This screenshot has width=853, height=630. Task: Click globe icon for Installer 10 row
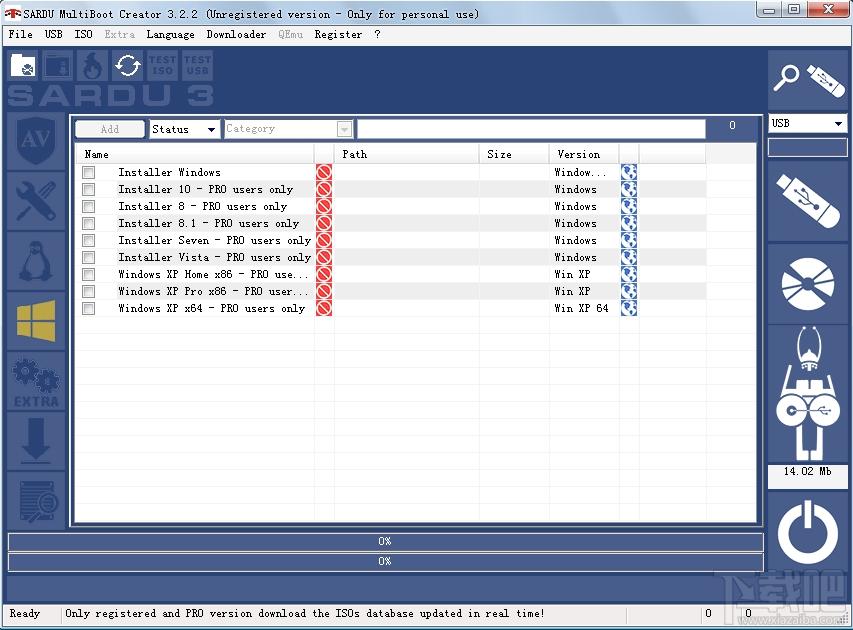(x=629, y=189)
